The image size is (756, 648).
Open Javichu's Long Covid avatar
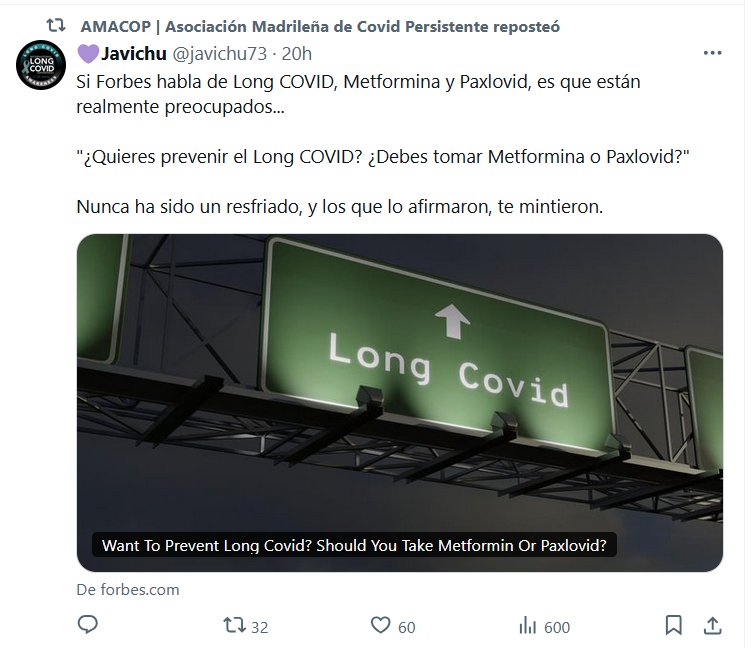[41, 65]
